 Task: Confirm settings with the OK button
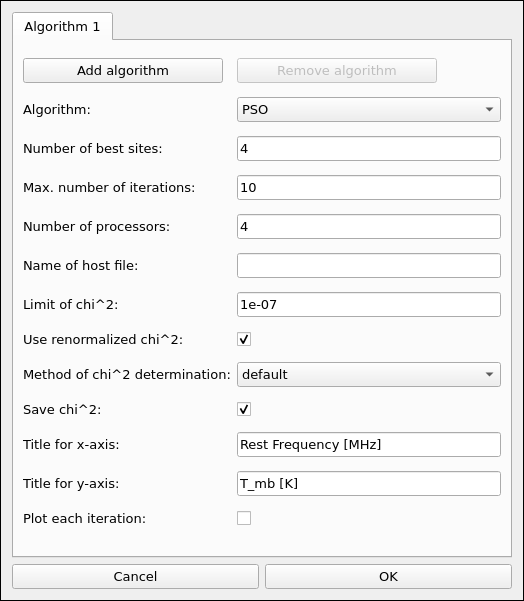388,576
